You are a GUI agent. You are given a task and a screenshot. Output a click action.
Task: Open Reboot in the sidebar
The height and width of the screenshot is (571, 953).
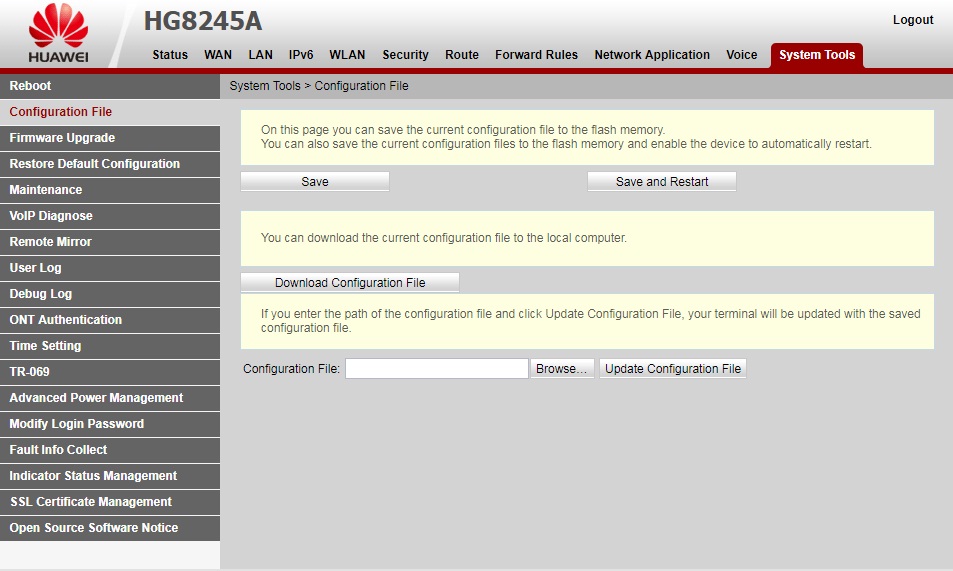(110, 86)
